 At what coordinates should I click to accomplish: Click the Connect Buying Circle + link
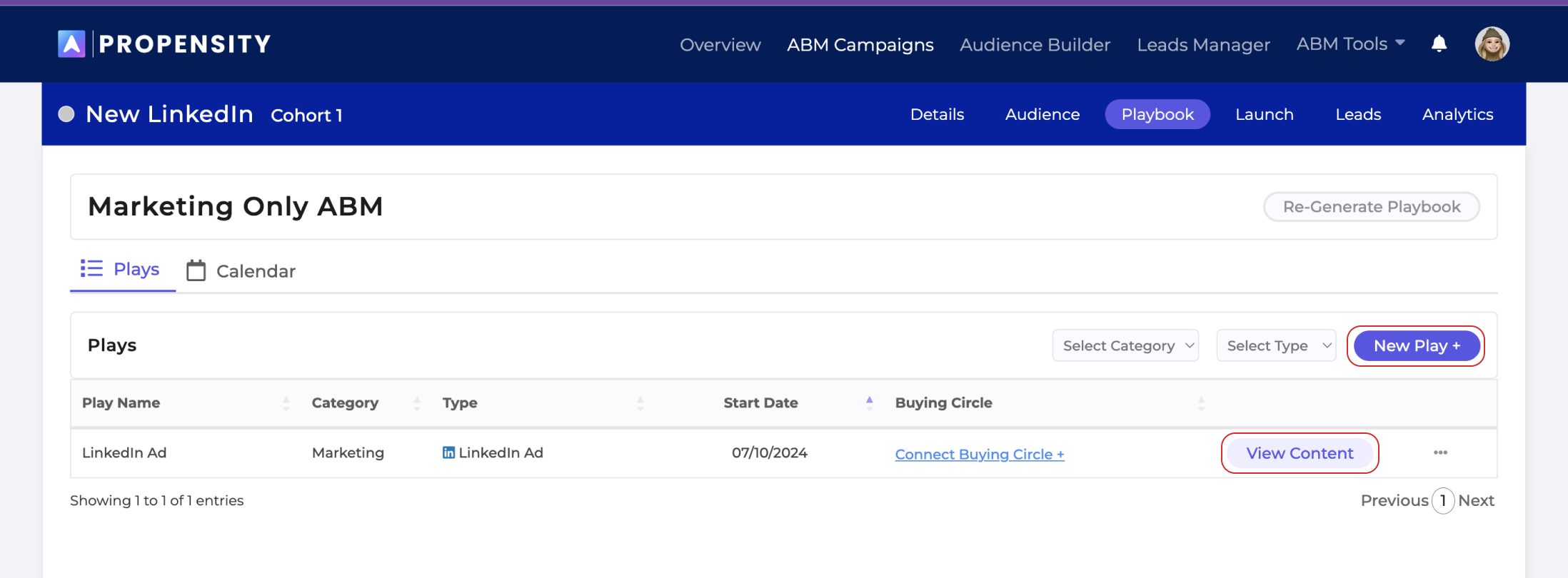[x=979, y=455]
